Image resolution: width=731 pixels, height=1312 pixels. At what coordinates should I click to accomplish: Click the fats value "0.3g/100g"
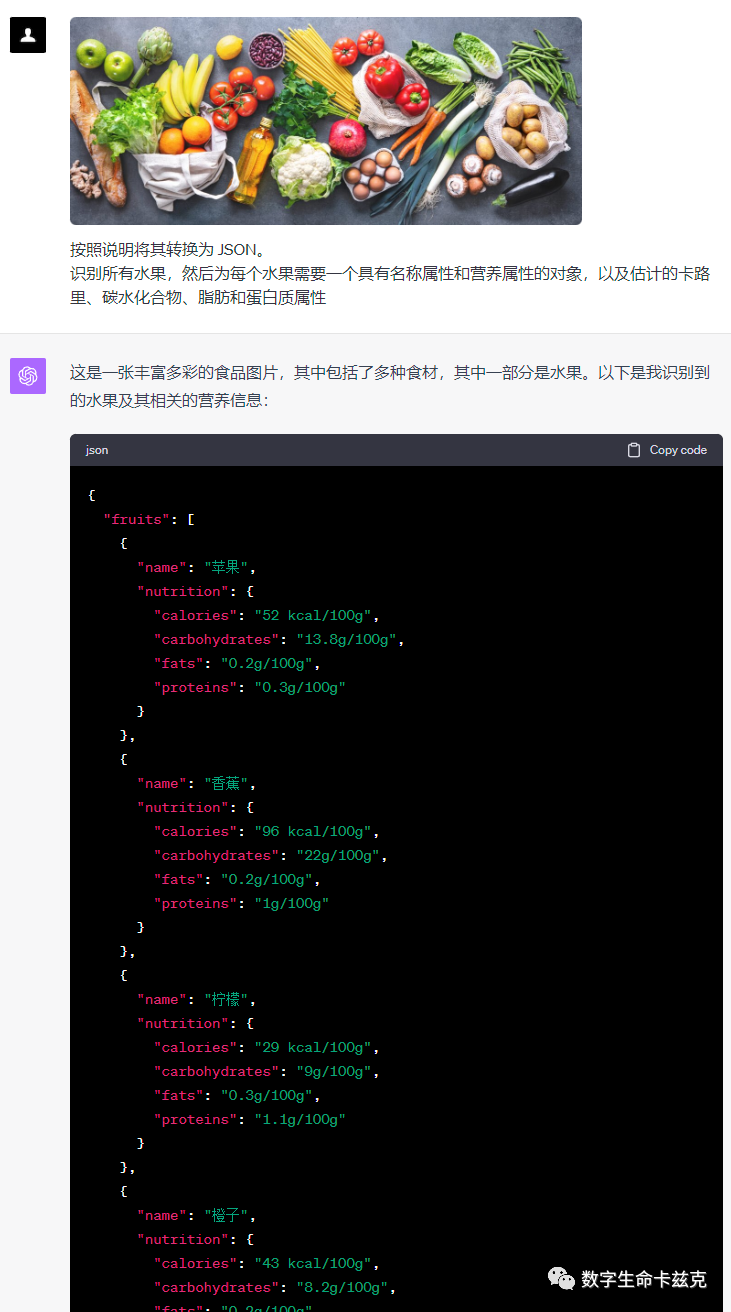(x=266, y=1095)
